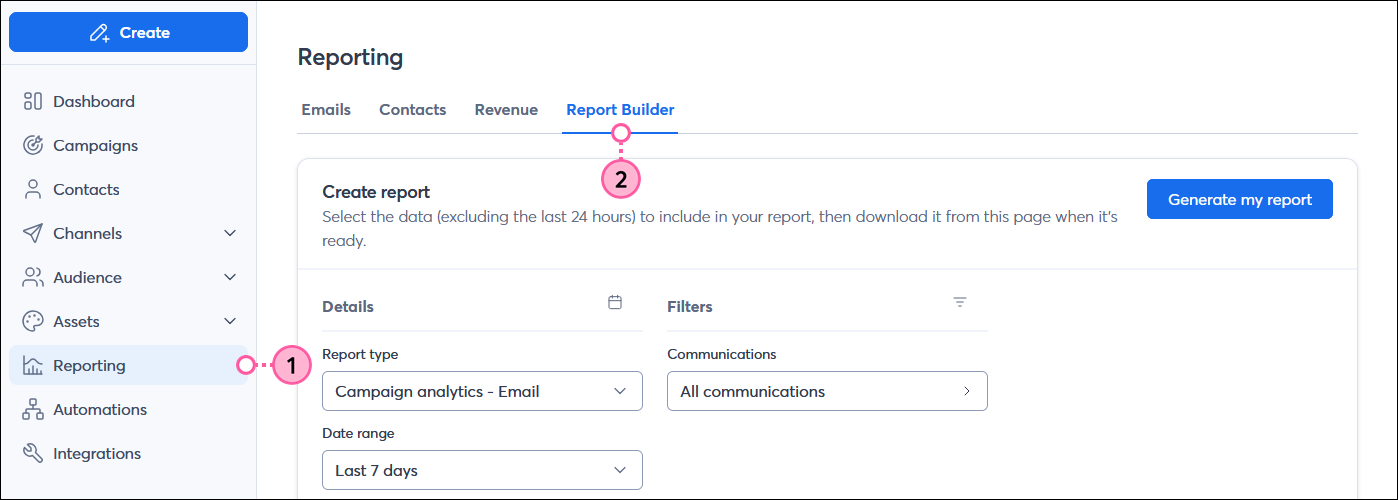
Task: Open the All communications selector
Action: tap(827, 391)
